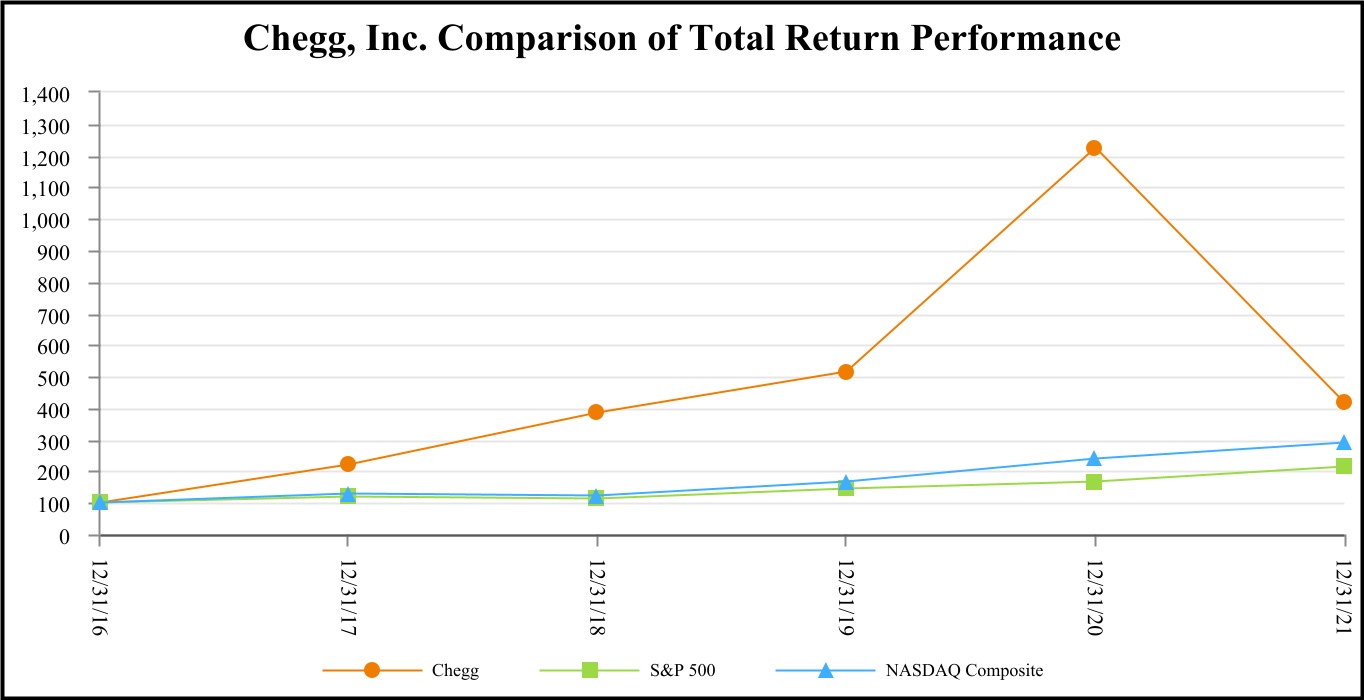Click the green S&P 500 legend marker
The width and height of the screenshot is (1364, 700).
point(590,670)
